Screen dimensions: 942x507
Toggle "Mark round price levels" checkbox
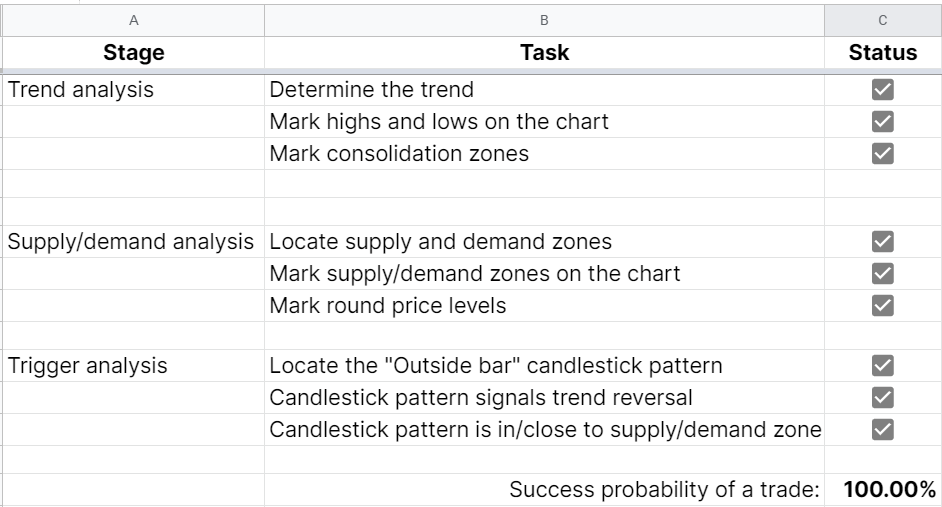click(883, 305)
